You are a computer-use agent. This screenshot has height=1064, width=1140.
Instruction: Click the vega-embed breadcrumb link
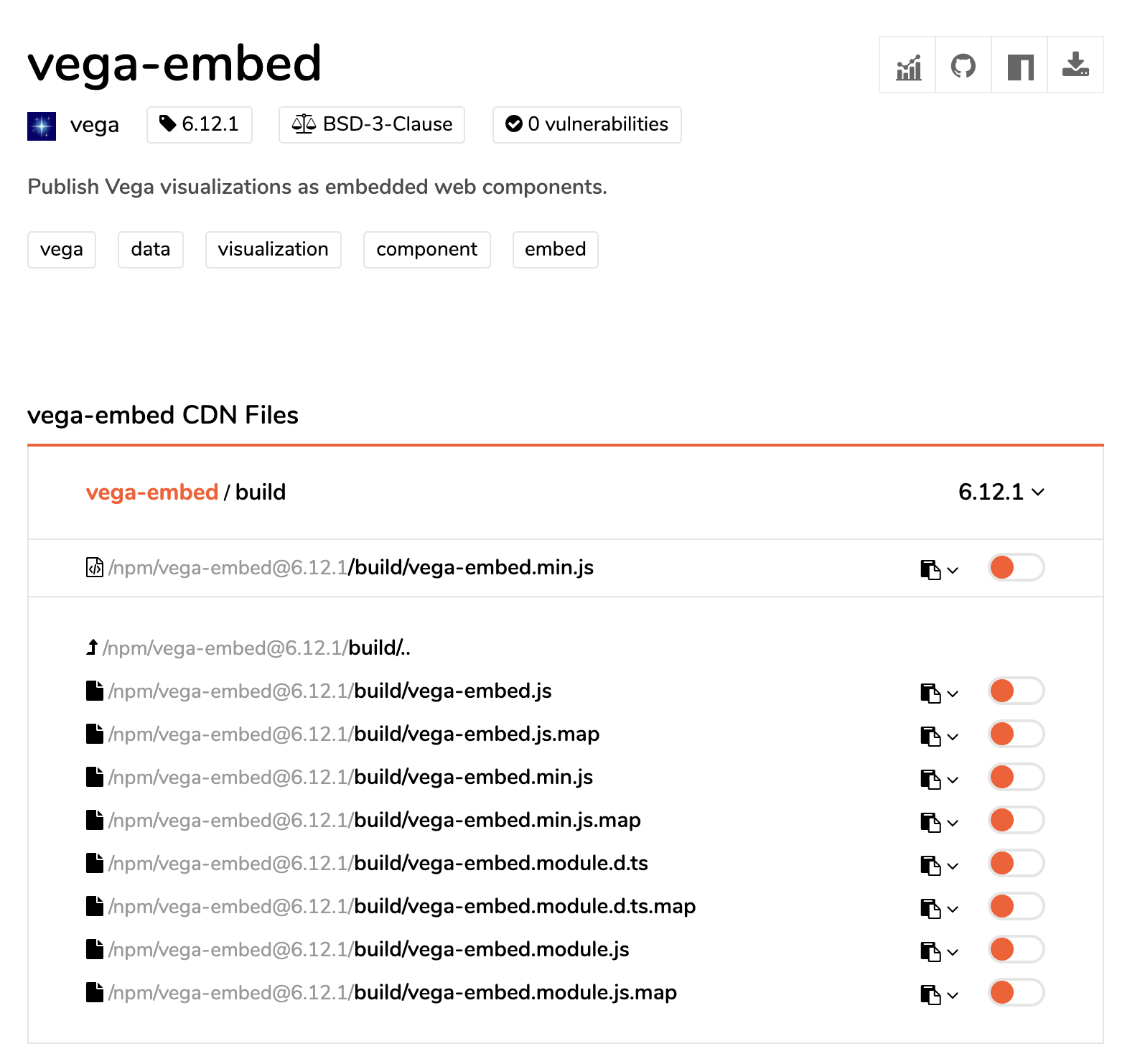[x=152, y=493]
